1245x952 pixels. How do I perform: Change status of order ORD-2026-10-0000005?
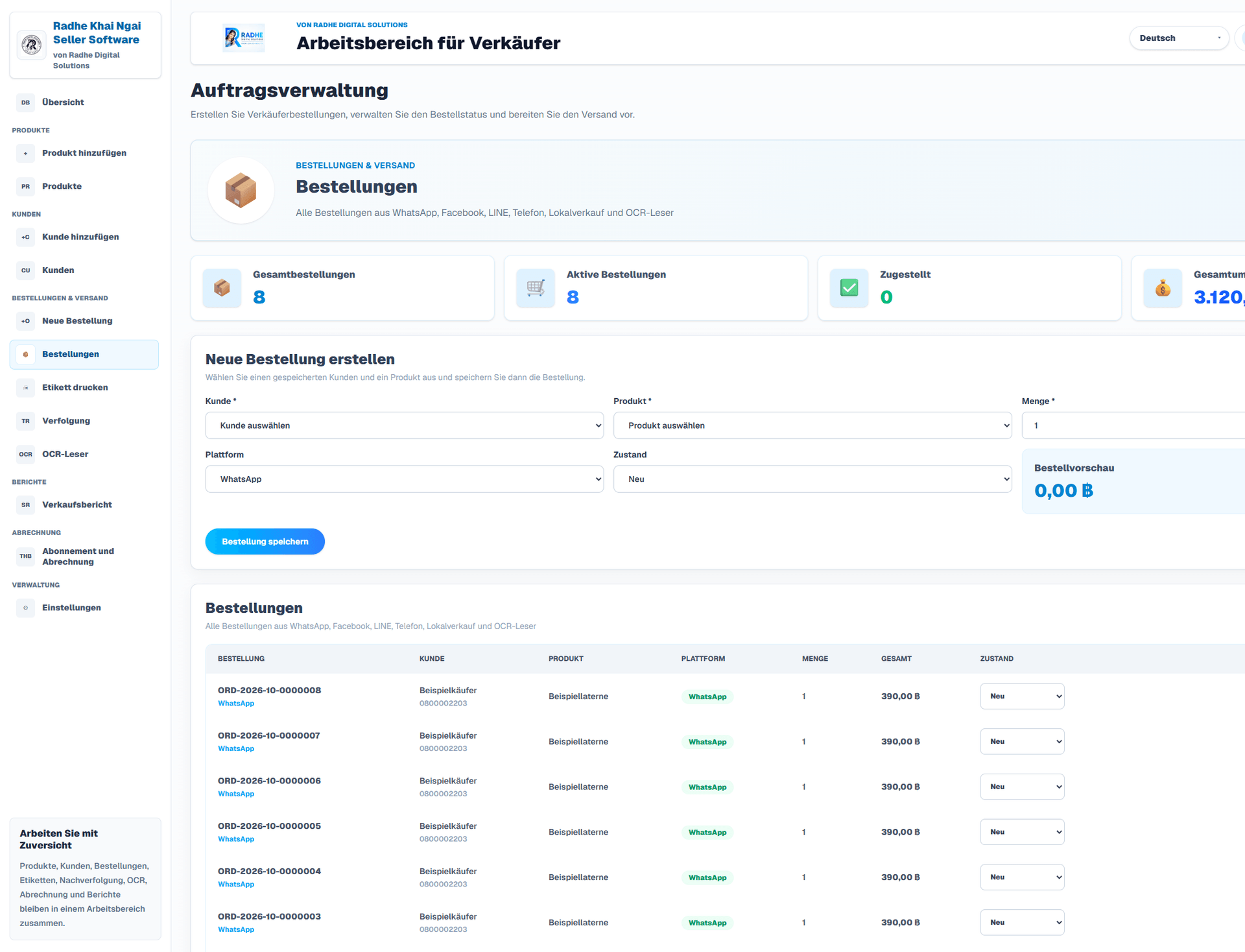1022,832
